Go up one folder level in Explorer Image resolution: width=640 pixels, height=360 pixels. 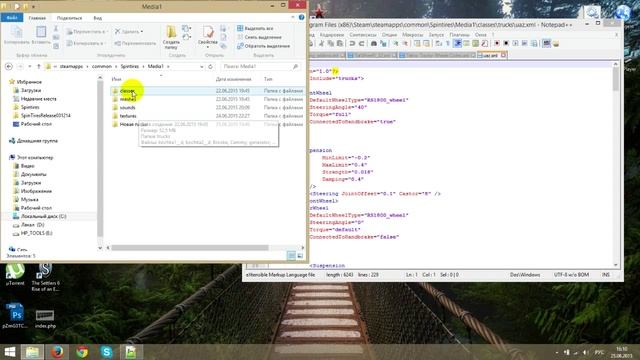[x=38, y=67]
